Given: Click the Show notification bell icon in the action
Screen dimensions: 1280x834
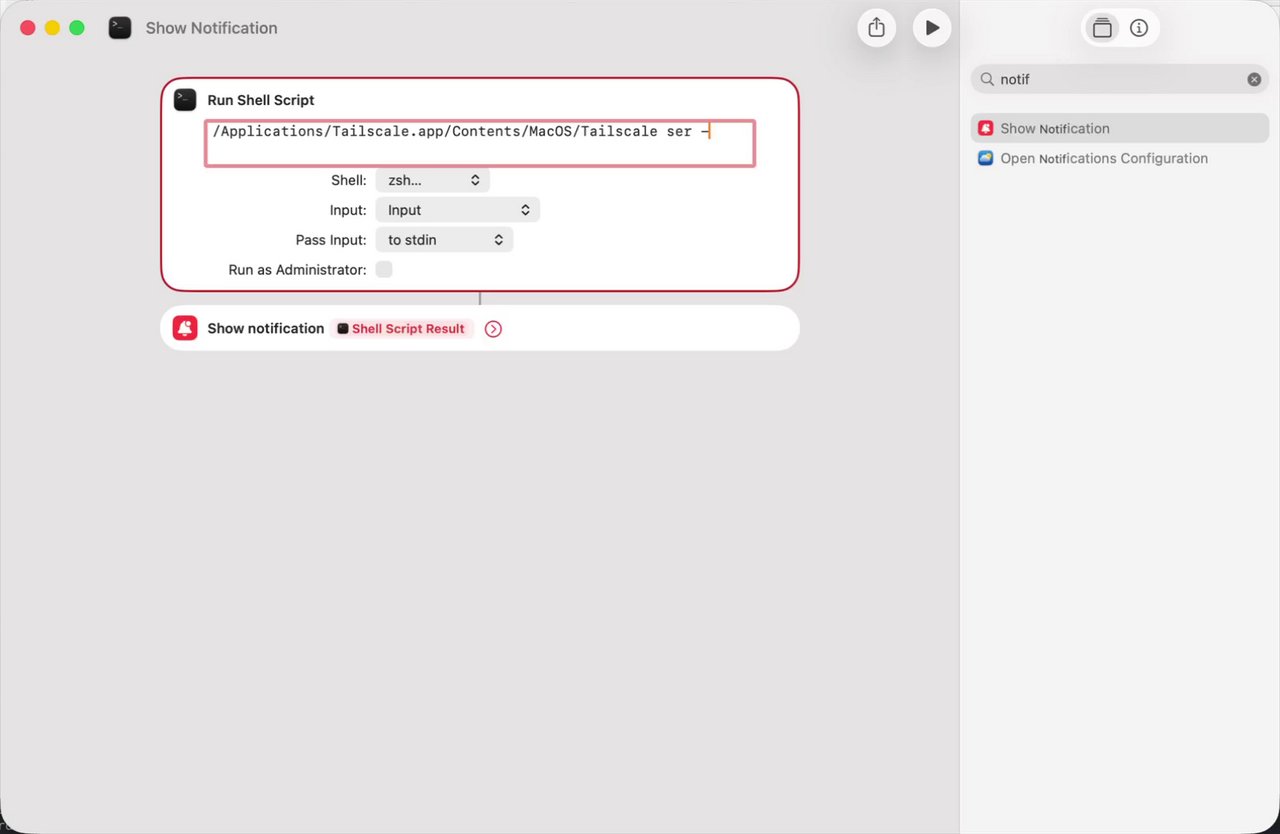Looking at the screenshot, I should [185, 328].
